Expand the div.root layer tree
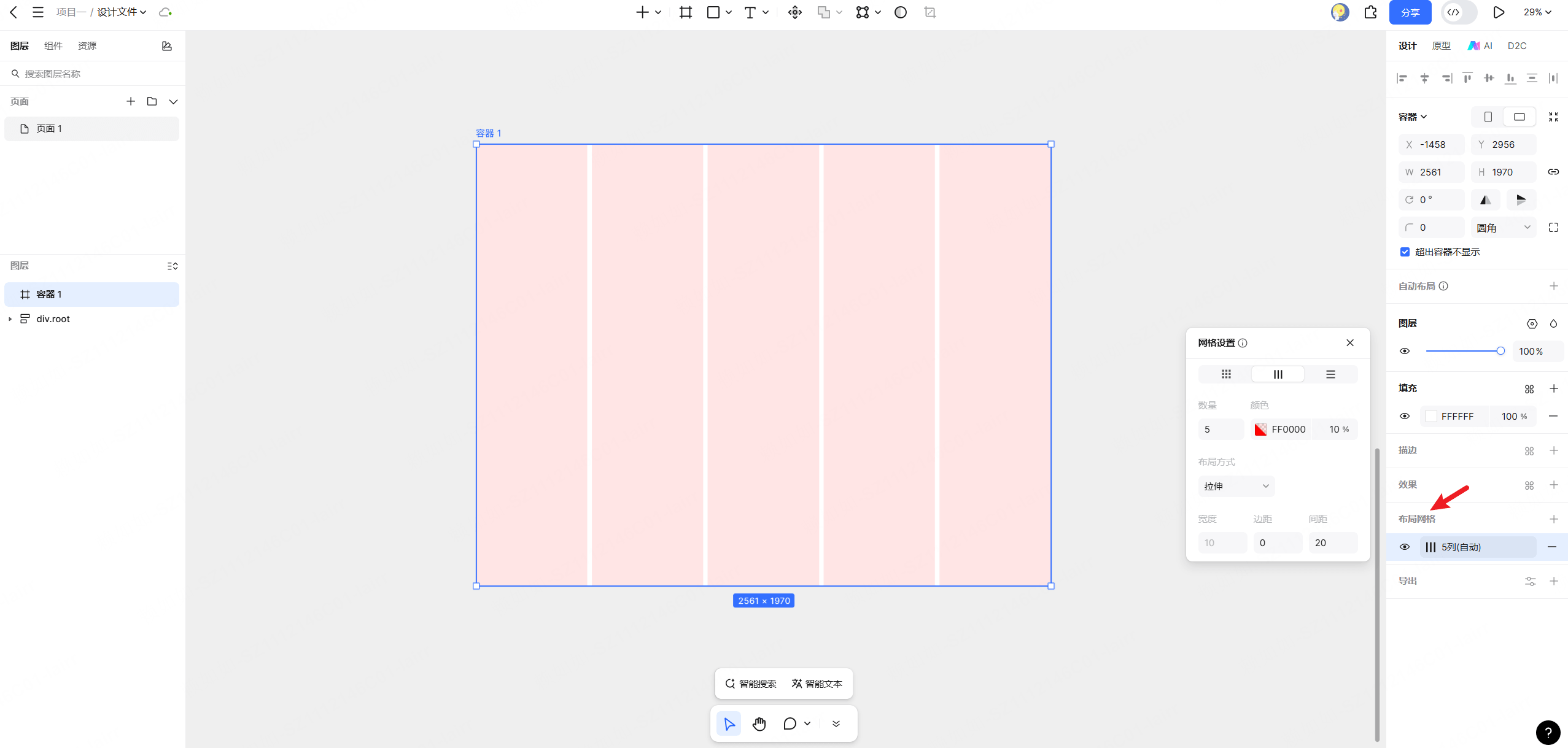 (10, 319)
